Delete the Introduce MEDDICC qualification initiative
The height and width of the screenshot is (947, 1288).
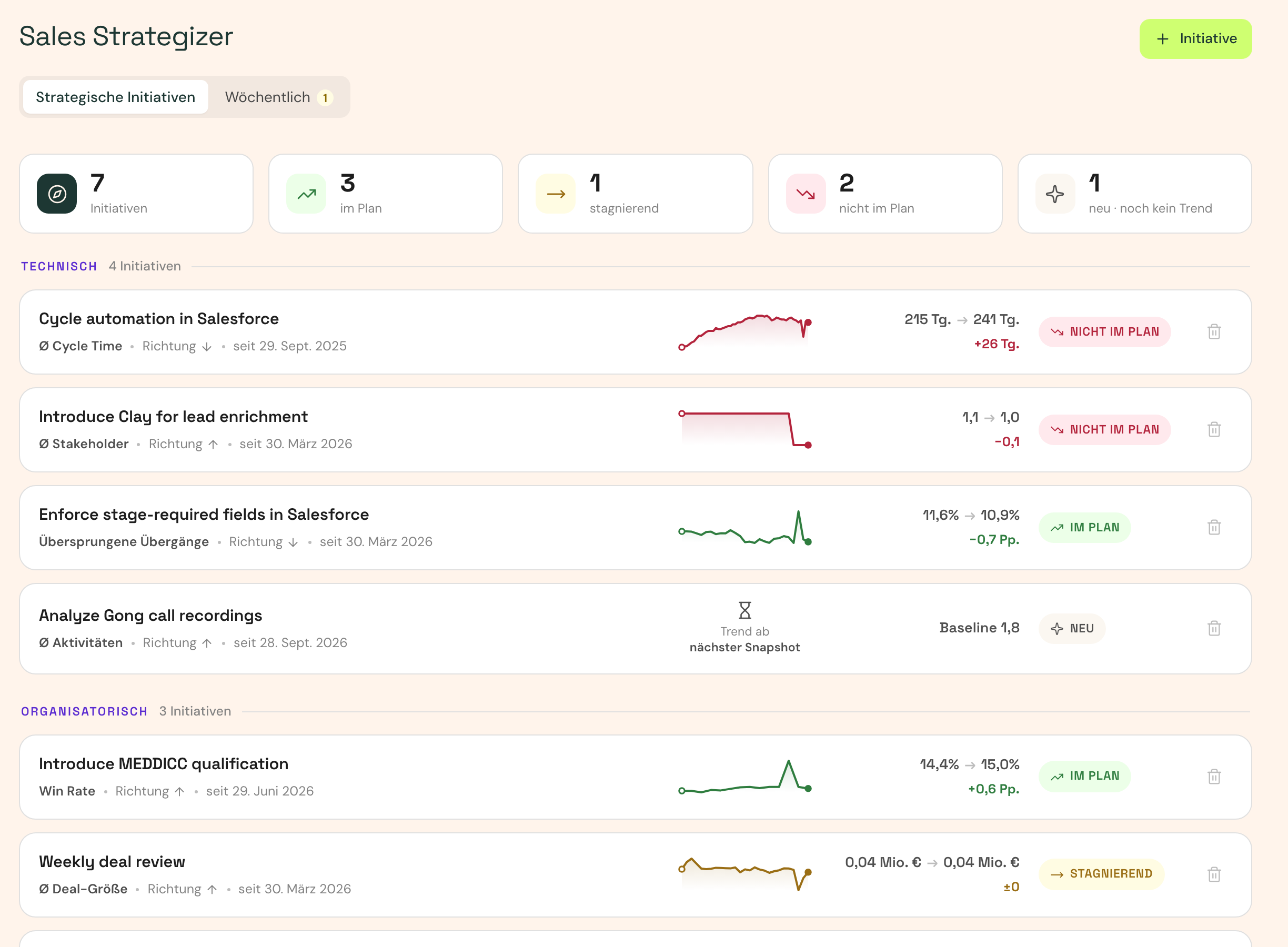coord(1213,777)
